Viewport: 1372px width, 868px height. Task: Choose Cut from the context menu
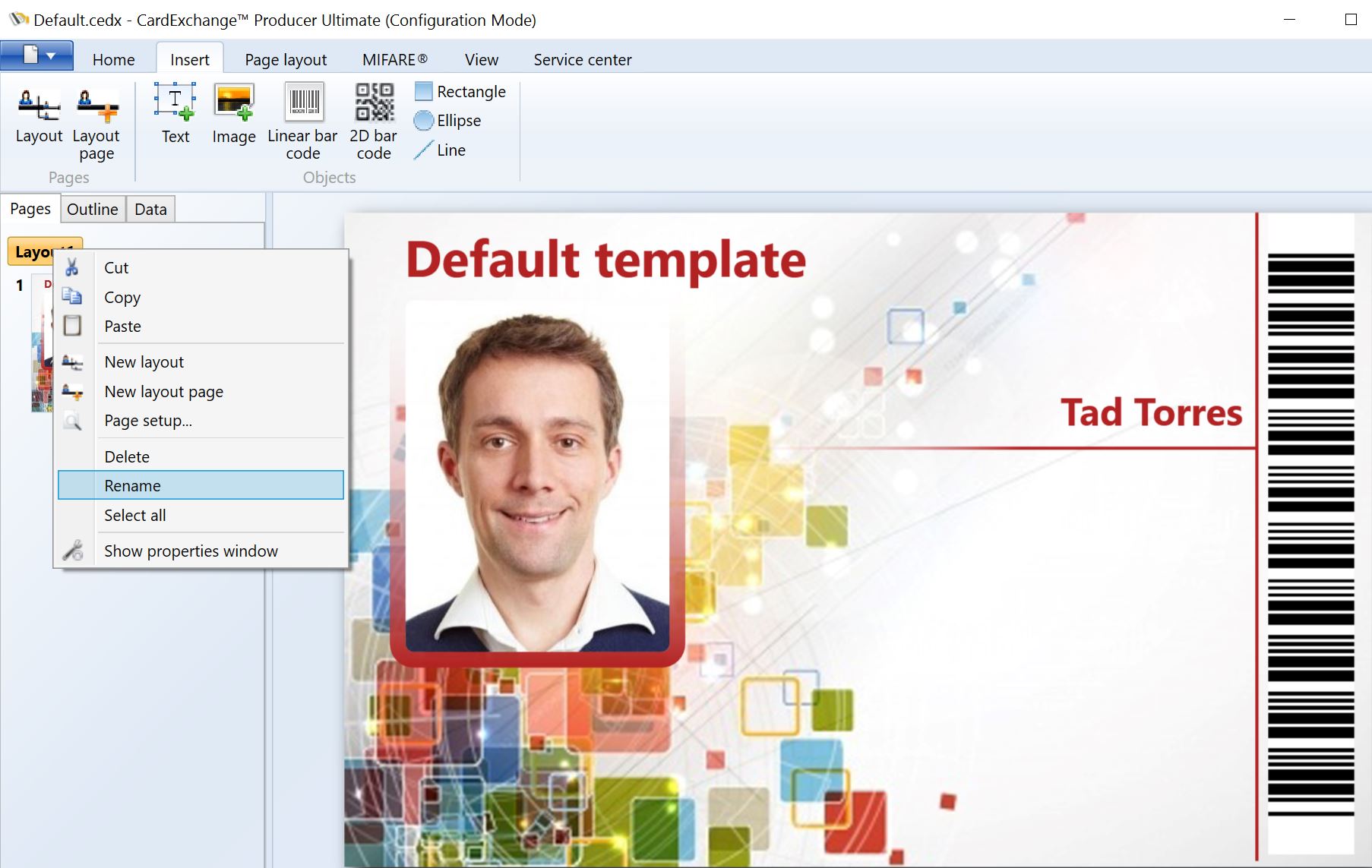201,267
